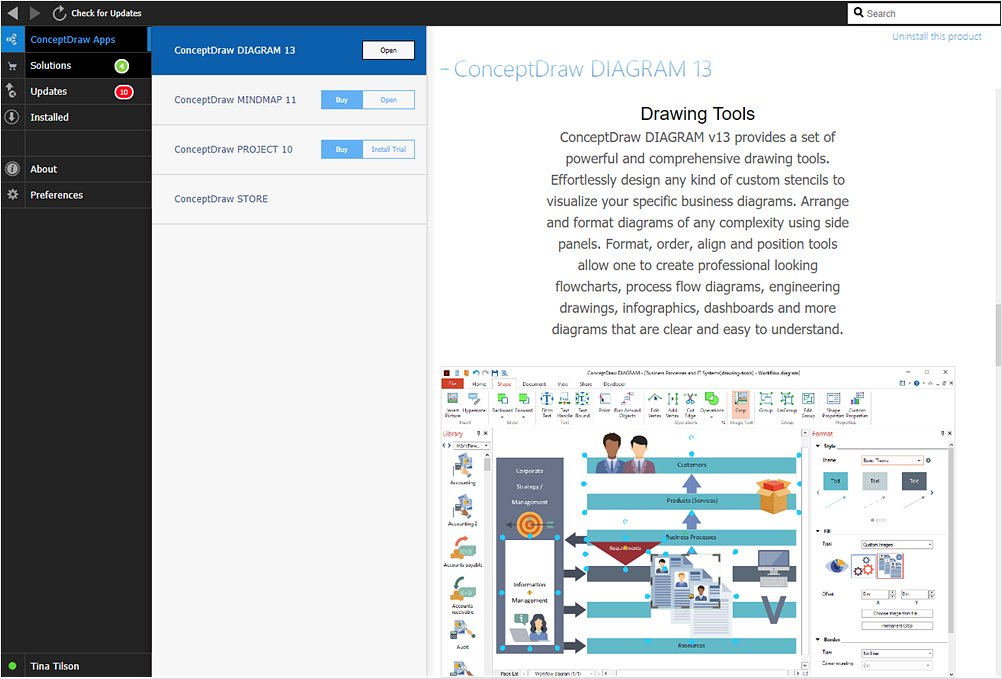Image resolution: width=1002 pixels, height=679 pixels.
Task: Click the circular refresh icon for updates
Action: pos(59,13)
